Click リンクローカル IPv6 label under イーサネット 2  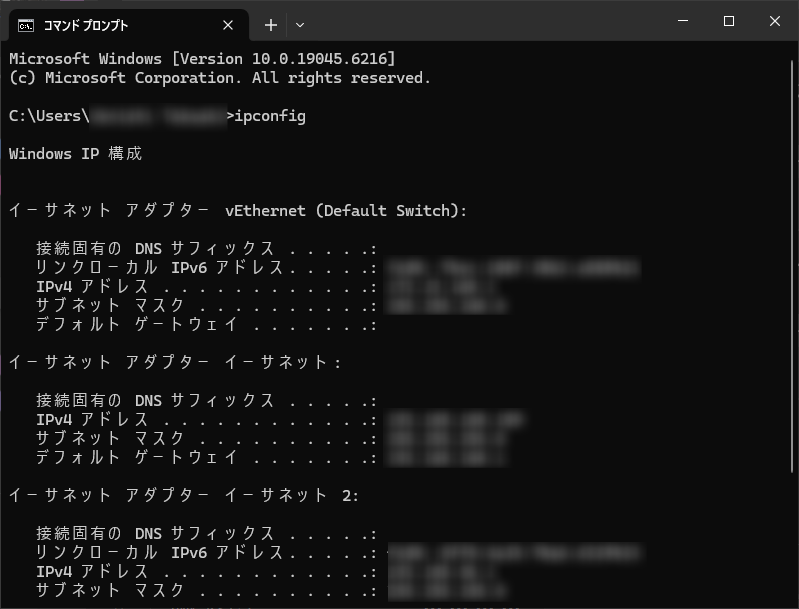[x=159, y=552]
